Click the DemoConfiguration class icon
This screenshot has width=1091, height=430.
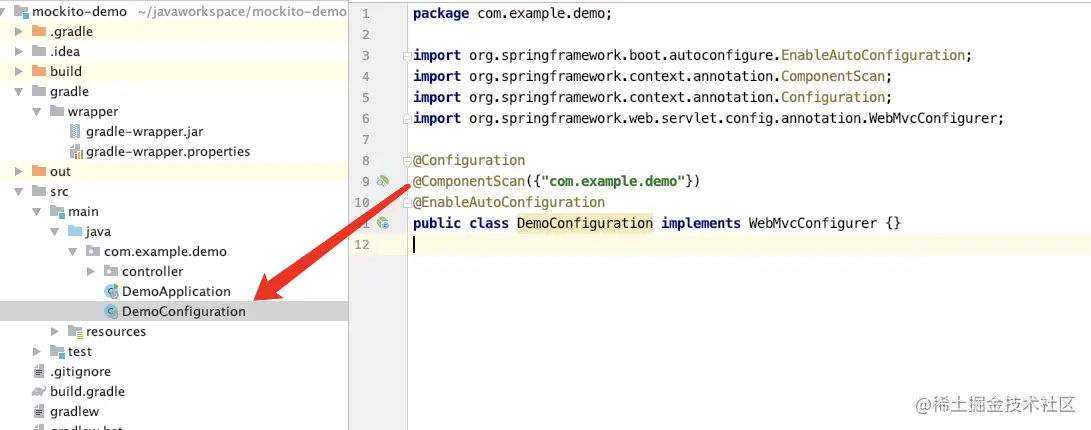point(111,312)
